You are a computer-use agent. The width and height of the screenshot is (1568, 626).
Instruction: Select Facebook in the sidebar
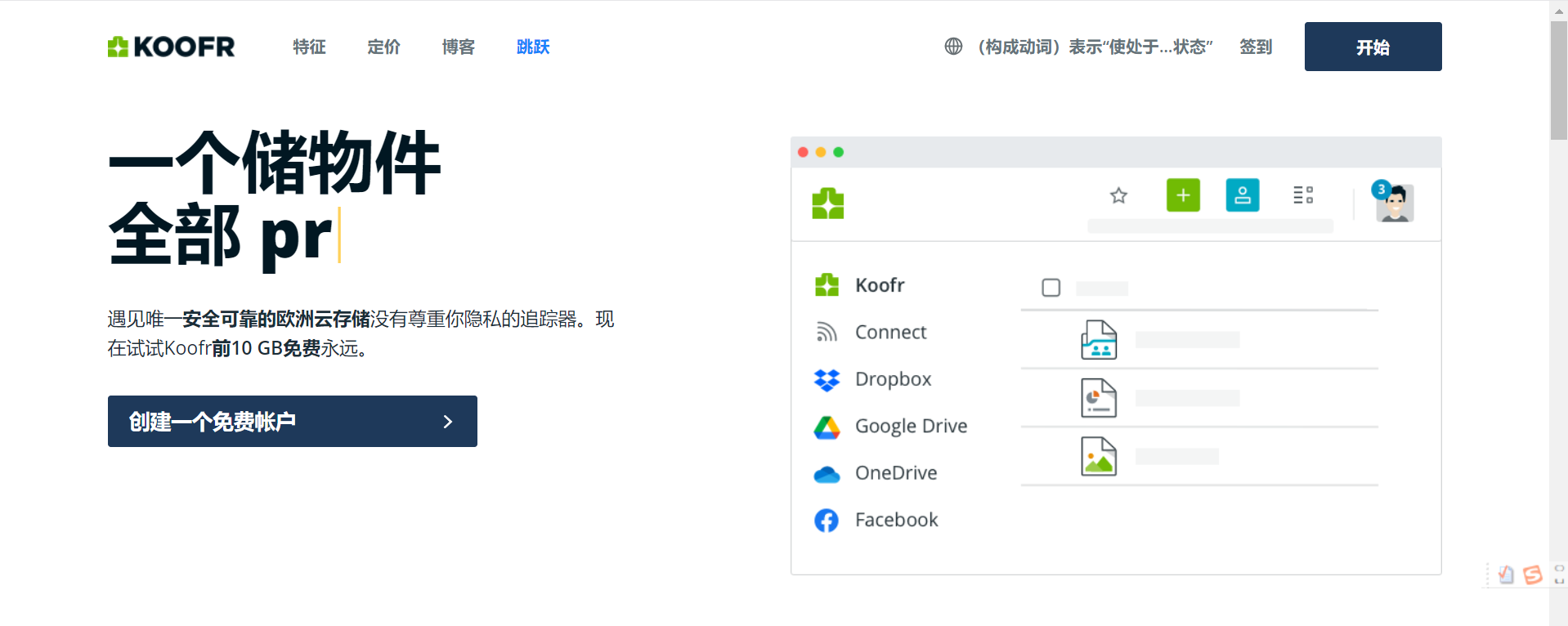[896, 520]
